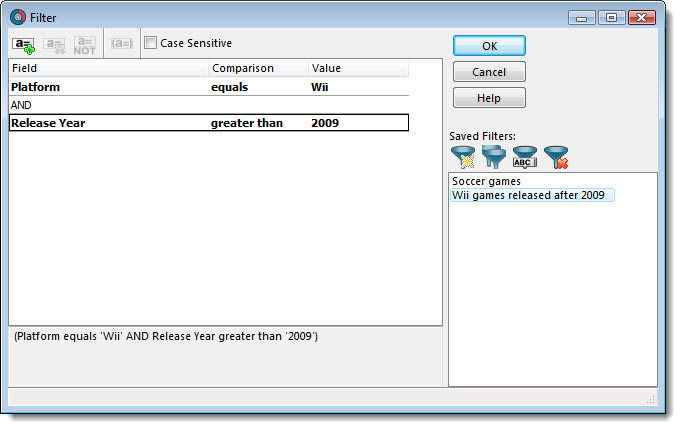
Task: Select 'Wii games released after 2009' saved filter
Action: click(x=532, y=195)
